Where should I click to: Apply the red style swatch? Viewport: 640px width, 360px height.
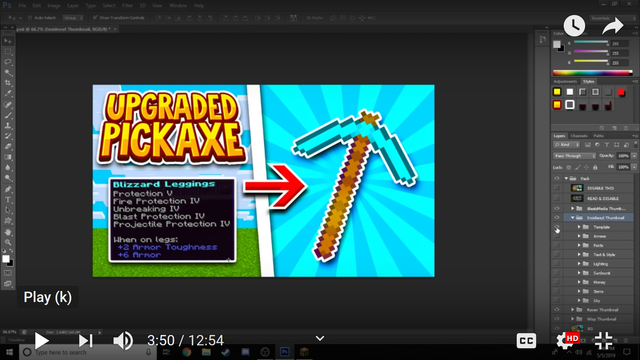[621, 92]
